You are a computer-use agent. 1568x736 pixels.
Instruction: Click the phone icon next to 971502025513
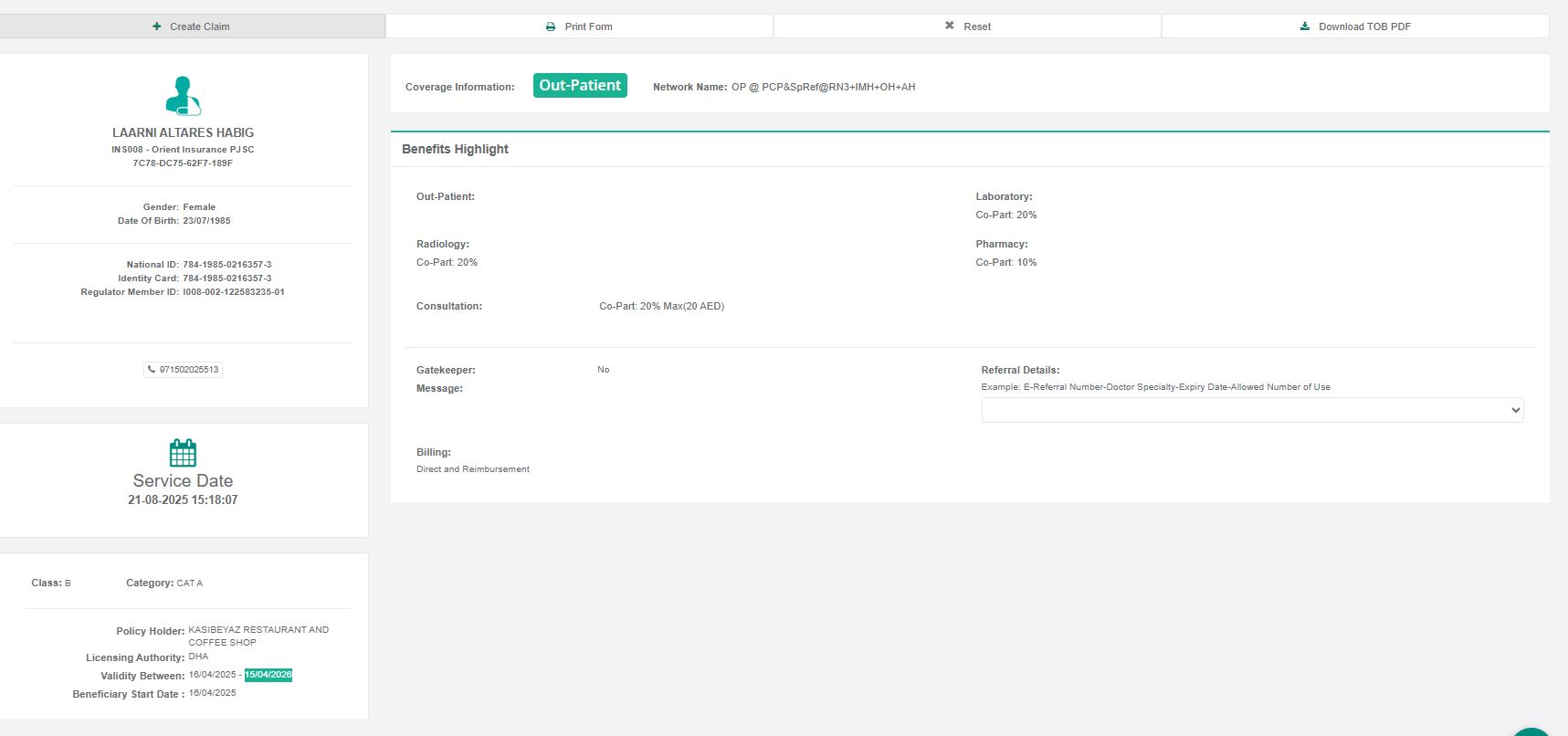(152, 370)
